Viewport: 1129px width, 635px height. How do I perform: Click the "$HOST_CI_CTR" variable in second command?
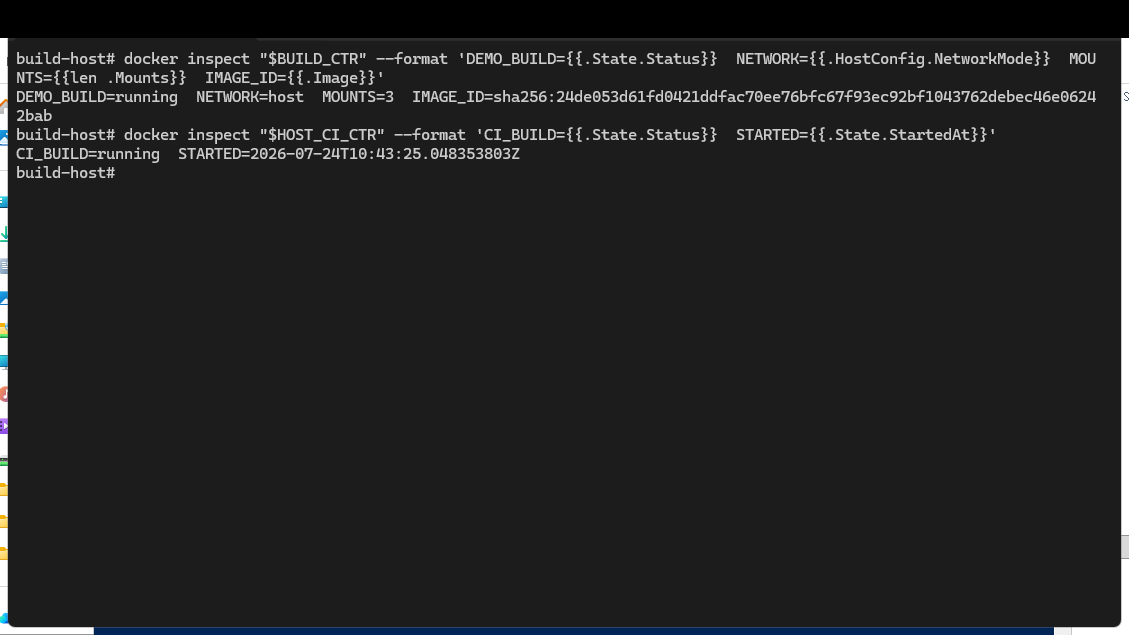point(322,135)
